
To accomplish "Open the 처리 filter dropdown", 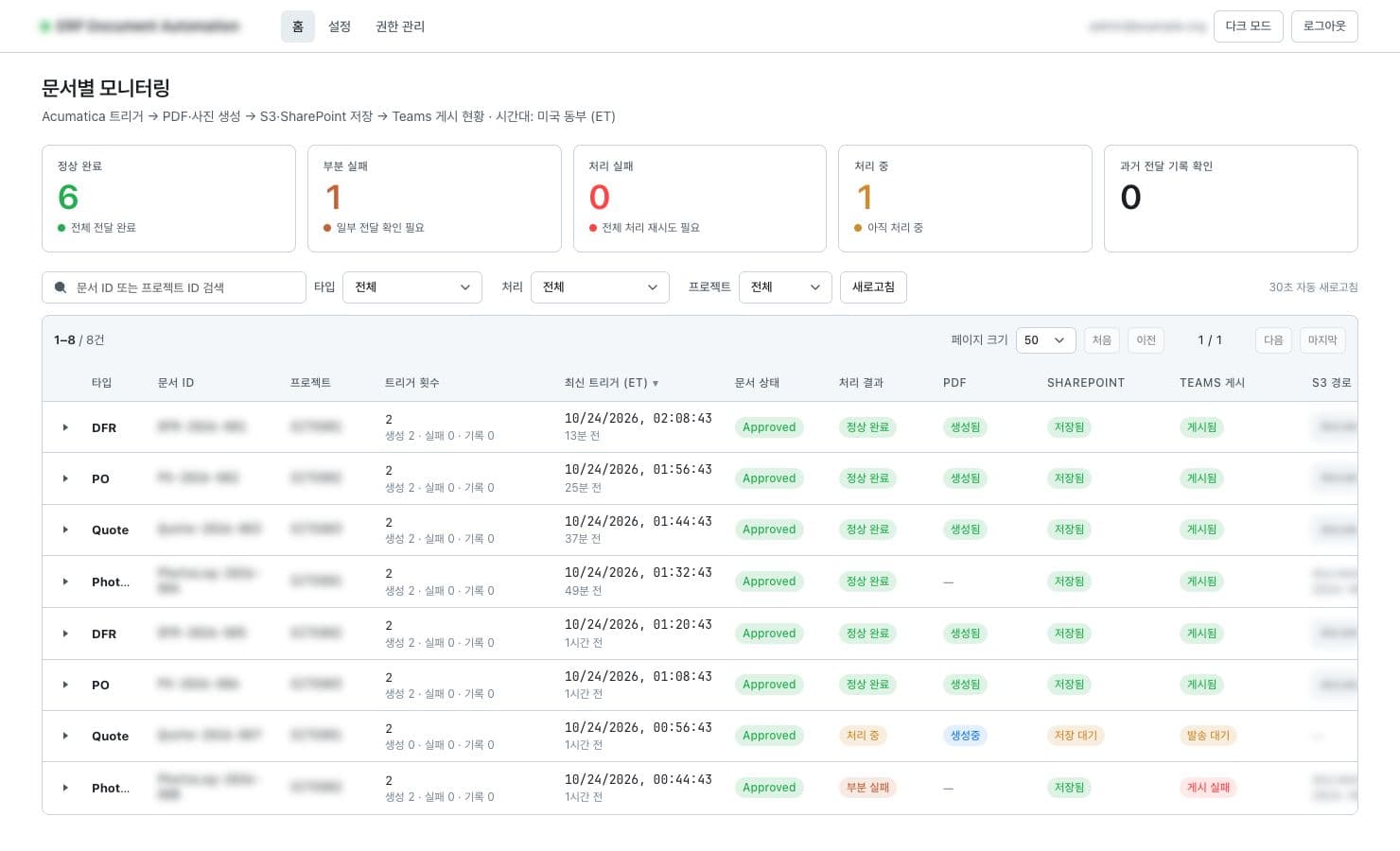I will pyautogui.click(x=600, y=287).
